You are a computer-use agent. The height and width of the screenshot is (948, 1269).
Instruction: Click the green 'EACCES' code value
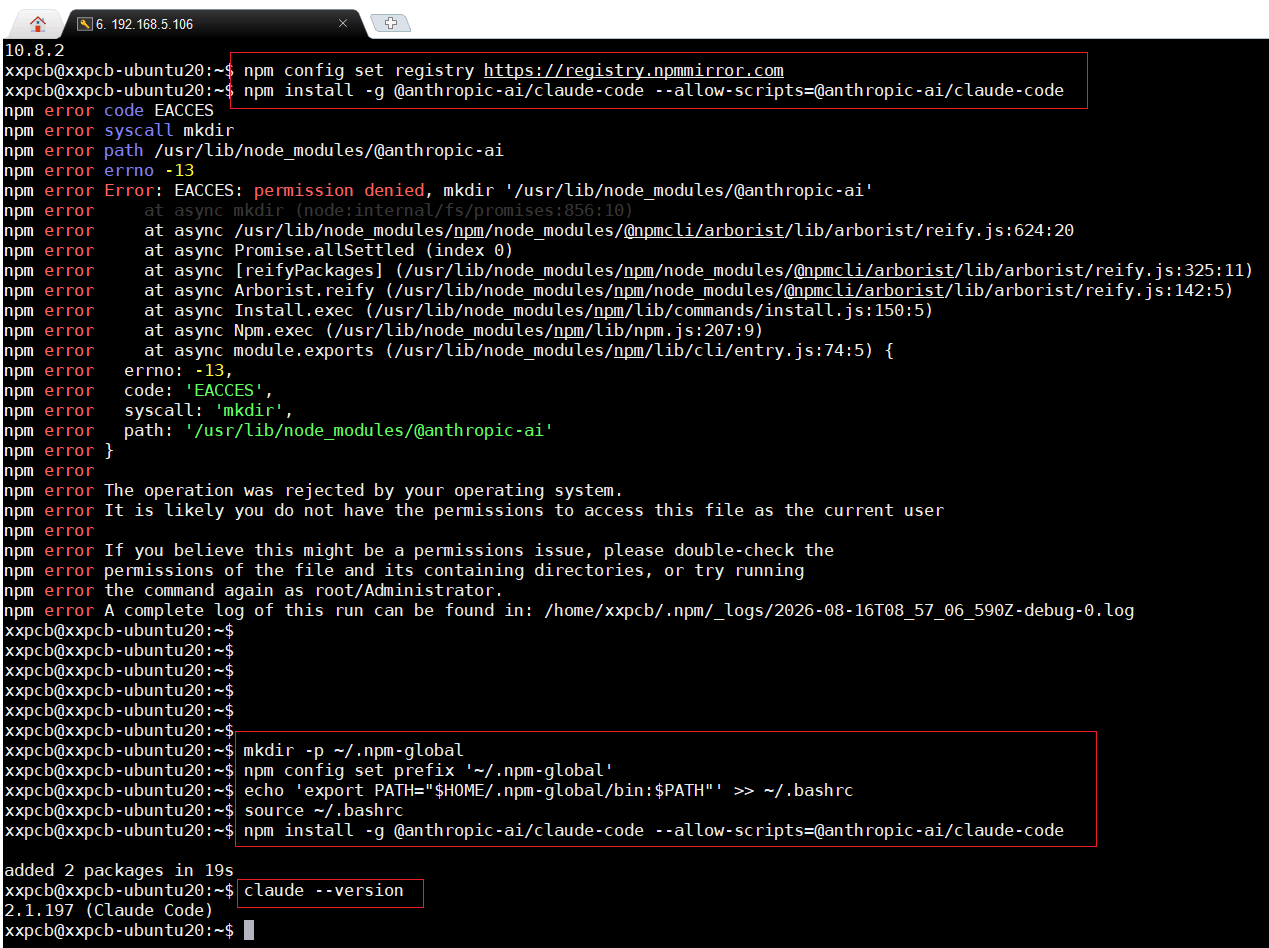(224, 390)
